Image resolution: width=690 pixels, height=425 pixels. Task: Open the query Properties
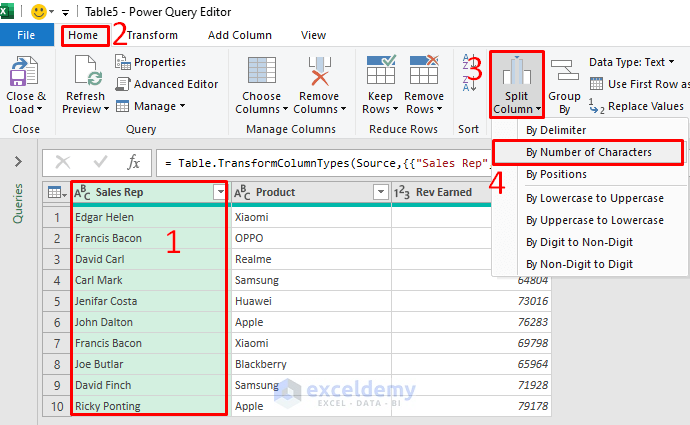click(150, 62)
